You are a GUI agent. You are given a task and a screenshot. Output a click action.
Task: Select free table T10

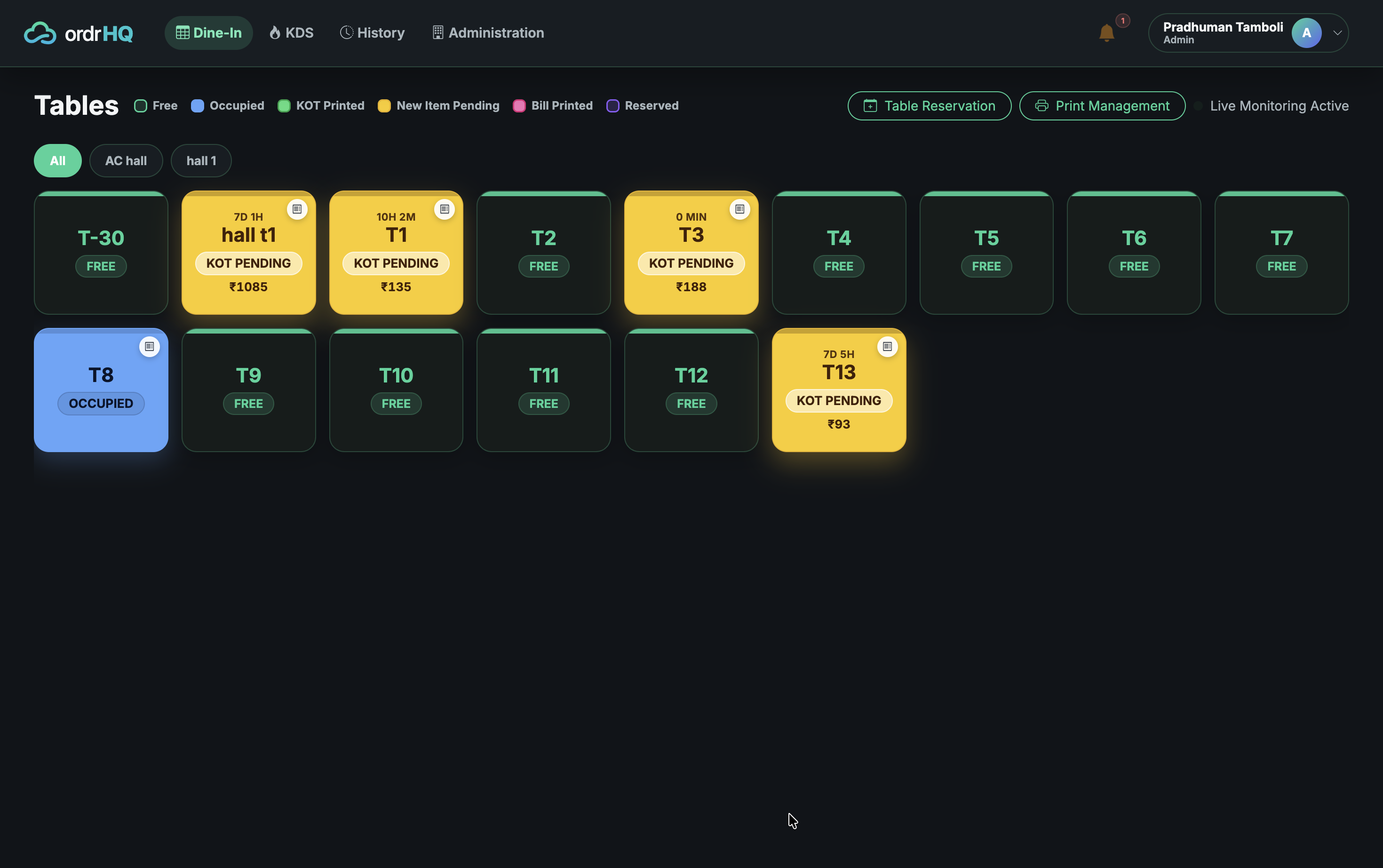(396, 390)
